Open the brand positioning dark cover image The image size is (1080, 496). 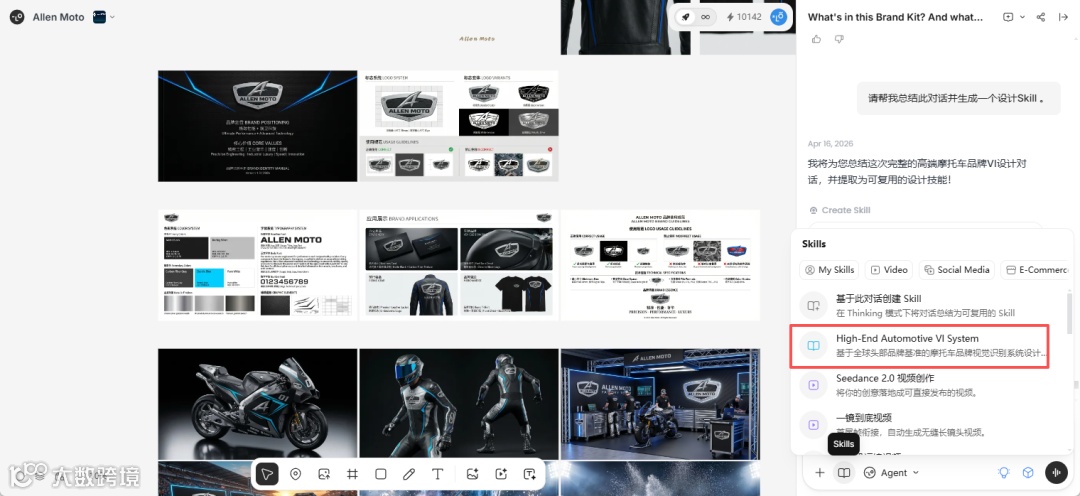tap(258, 126)
